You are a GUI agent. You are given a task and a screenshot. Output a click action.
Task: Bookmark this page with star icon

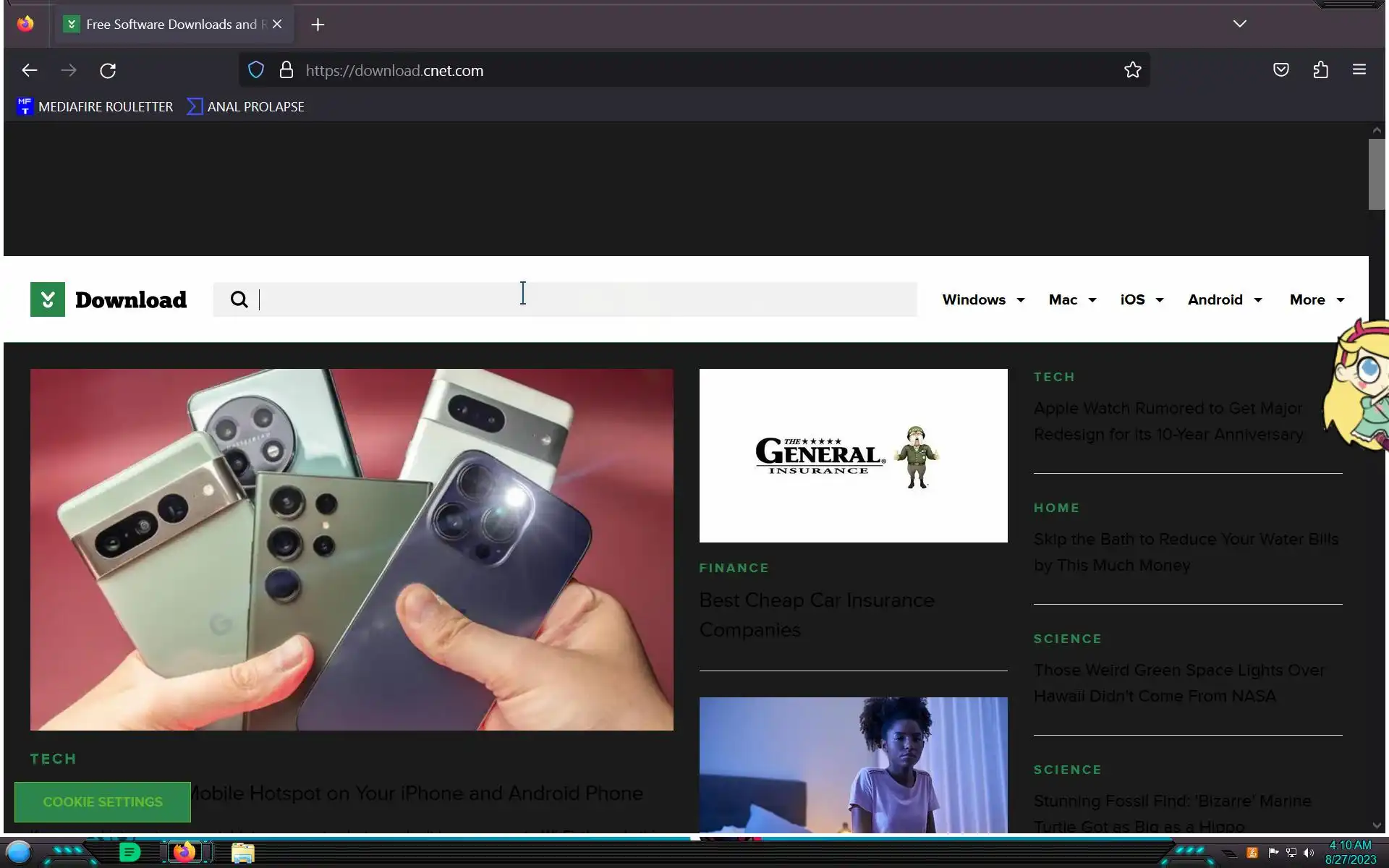(1132, 70)
